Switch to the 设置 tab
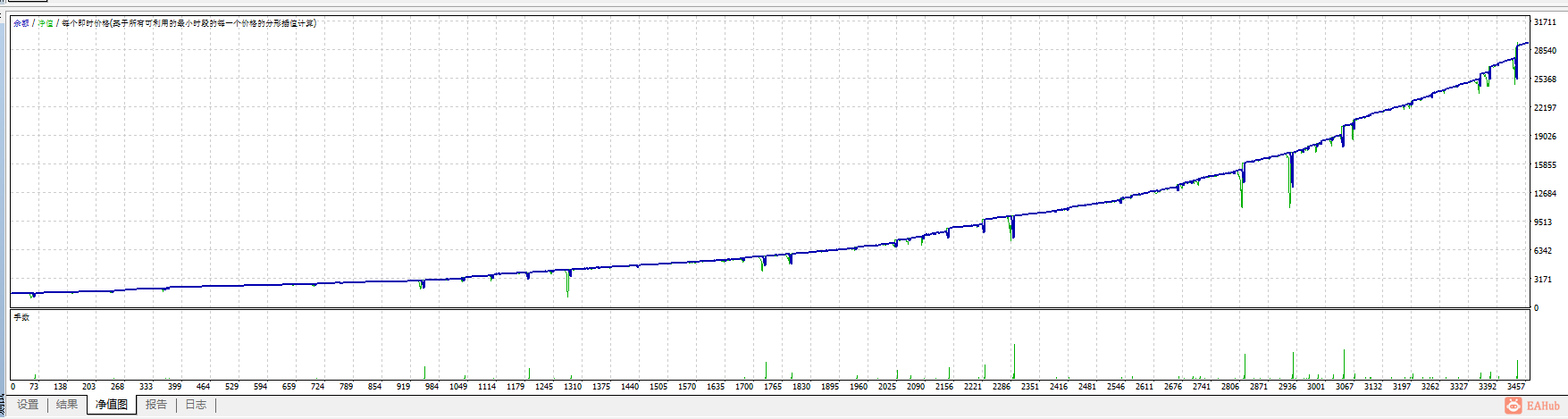This screenshot has width=1568, height=419. [29, 405]
